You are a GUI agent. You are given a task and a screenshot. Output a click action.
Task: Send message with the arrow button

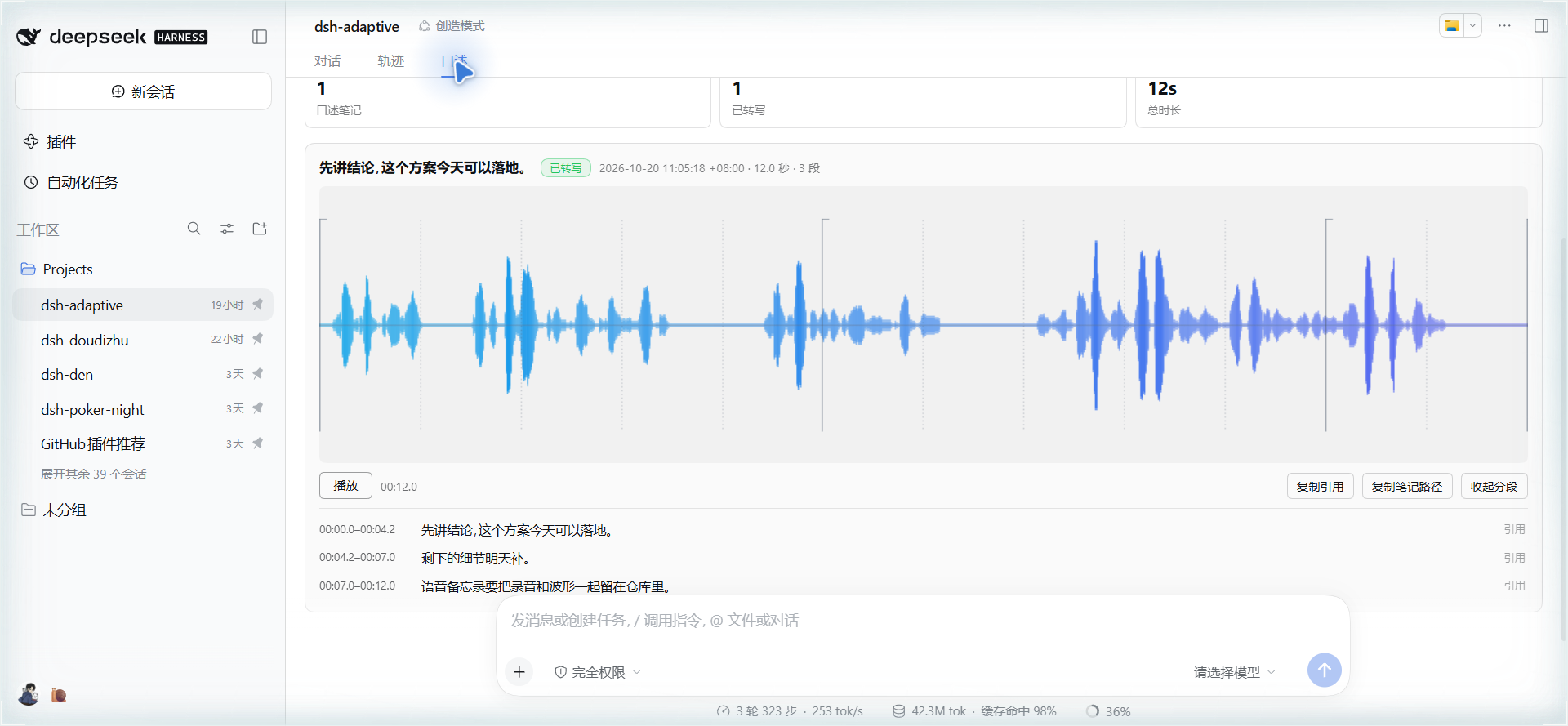[1324, 670]
